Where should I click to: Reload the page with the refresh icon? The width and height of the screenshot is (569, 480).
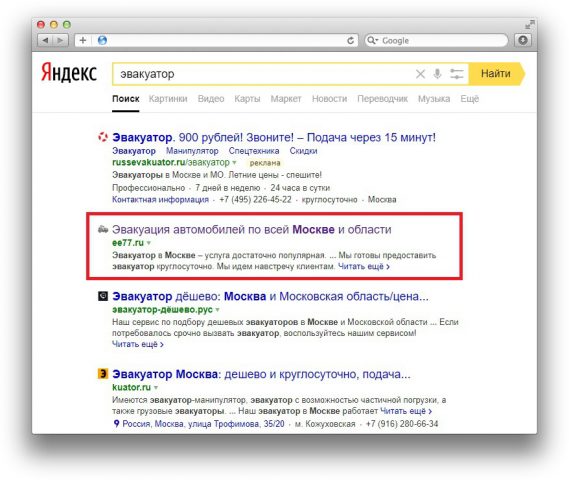coord(350,41)
